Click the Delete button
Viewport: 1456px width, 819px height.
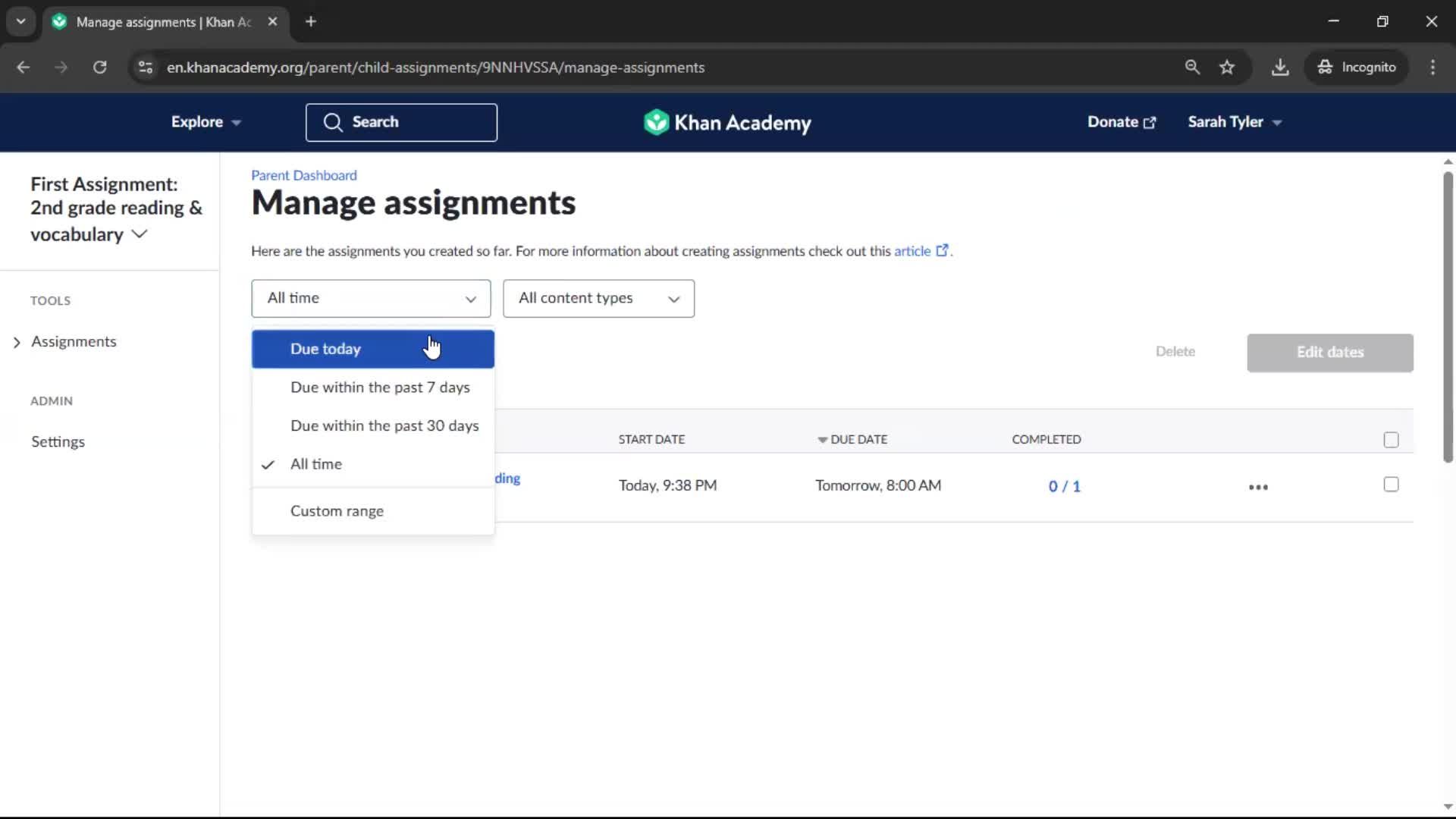pos(1175,352)
